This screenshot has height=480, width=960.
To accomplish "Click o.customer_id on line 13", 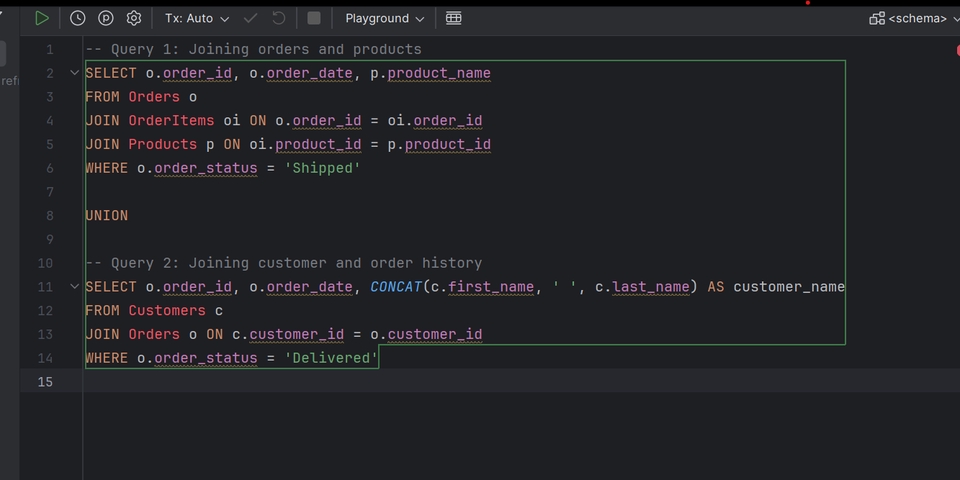I will 426,334.
